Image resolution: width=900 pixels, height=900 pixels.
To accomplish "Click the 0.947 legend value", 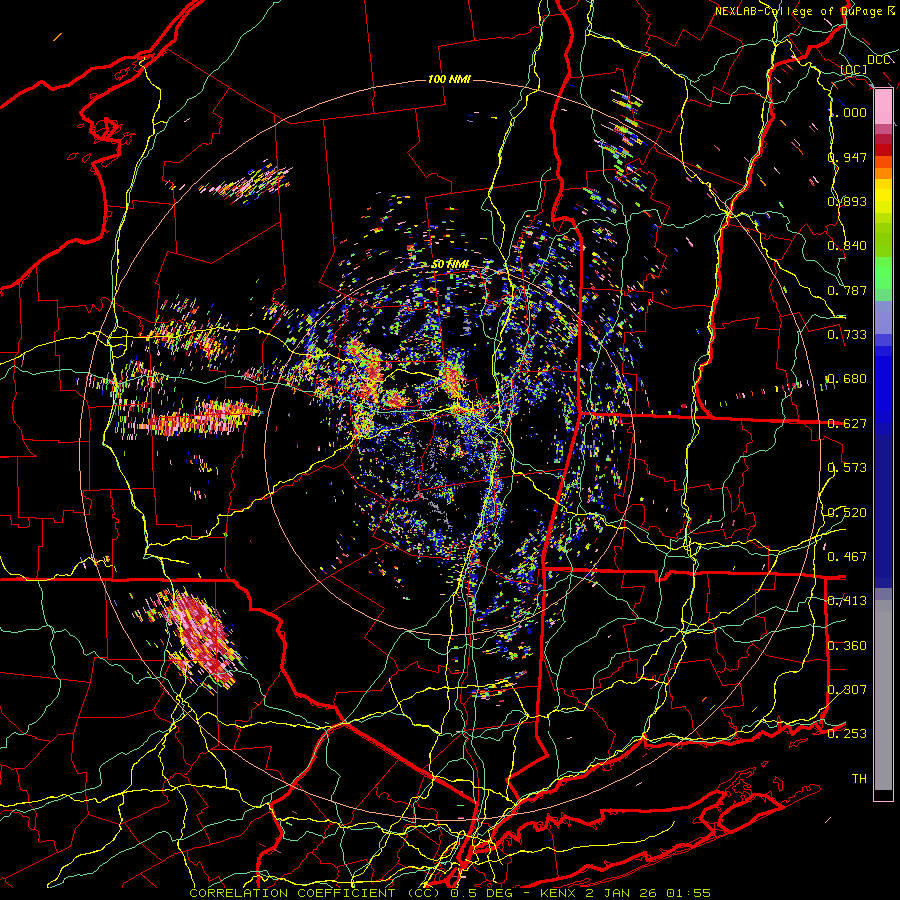I will [x=847, y=157].
